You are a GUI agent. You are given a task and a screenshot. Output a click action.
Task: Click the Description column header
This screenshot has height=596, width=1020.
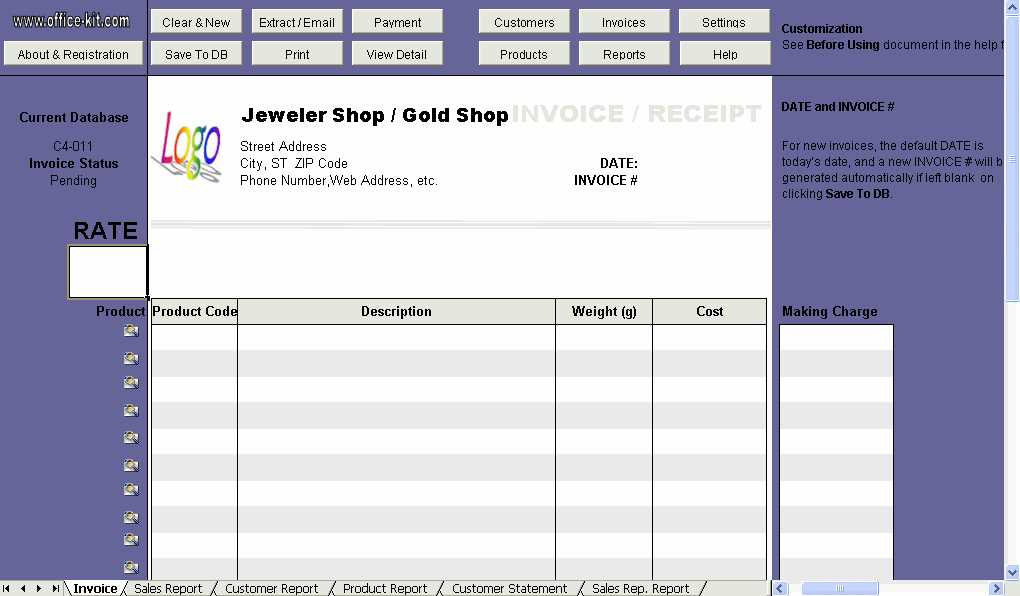coord(396,311)
